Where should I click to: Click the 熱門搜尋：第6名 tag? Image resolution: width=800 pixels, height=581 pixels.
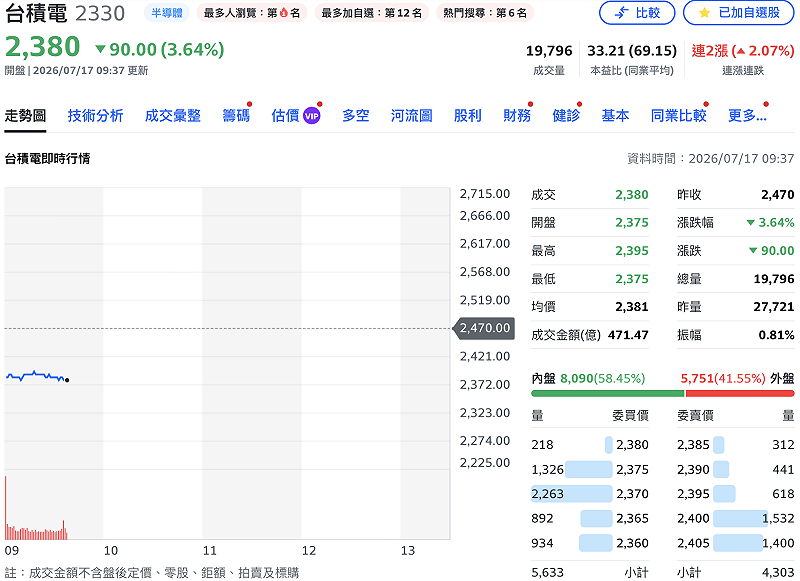point(485,13)
